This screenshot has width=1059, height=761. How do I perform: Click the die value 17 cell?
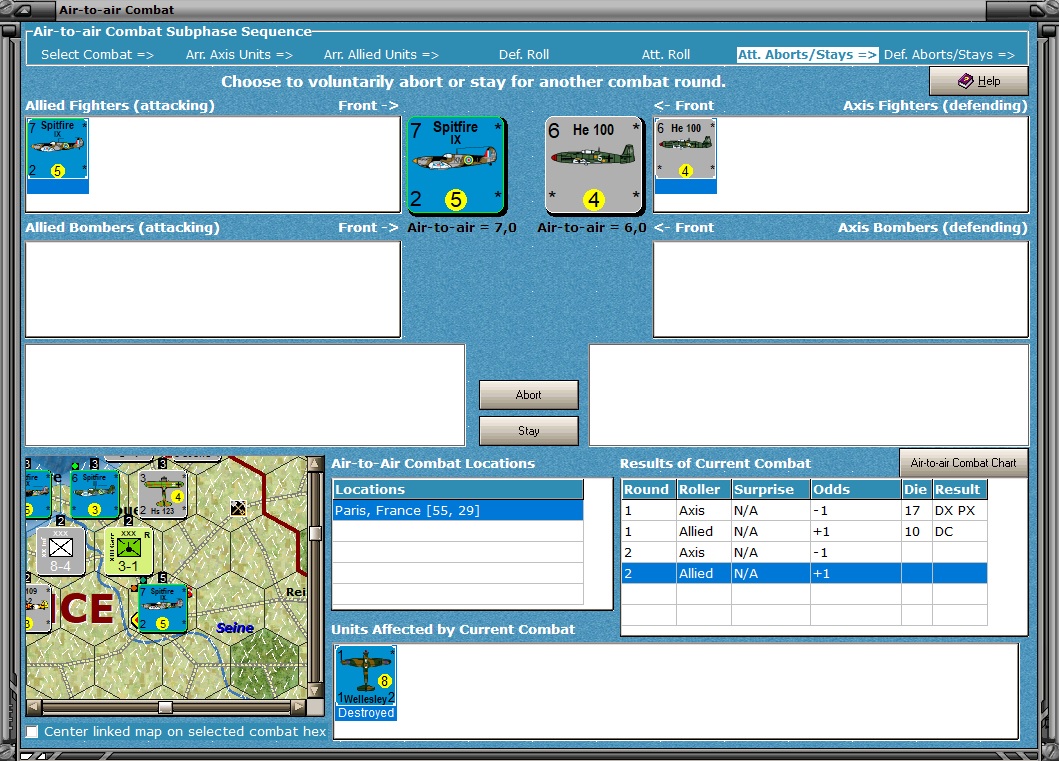(916, 510)
